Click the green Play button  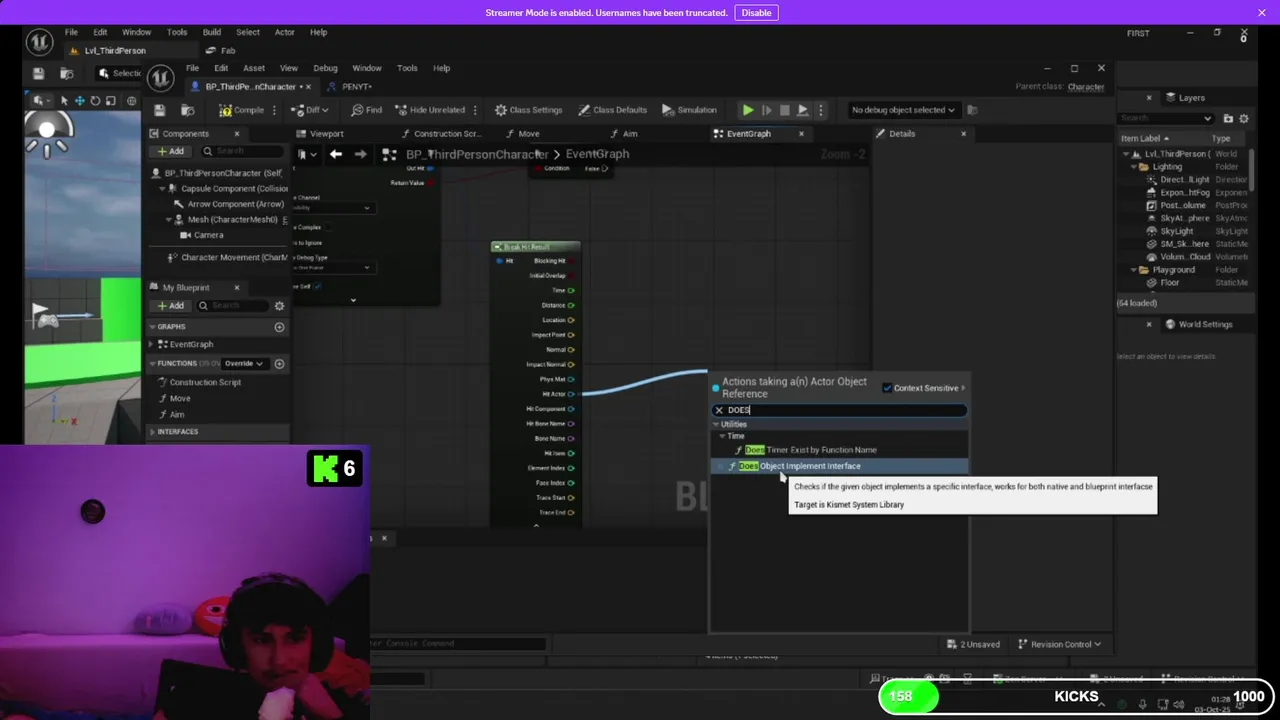click(748, 110)
